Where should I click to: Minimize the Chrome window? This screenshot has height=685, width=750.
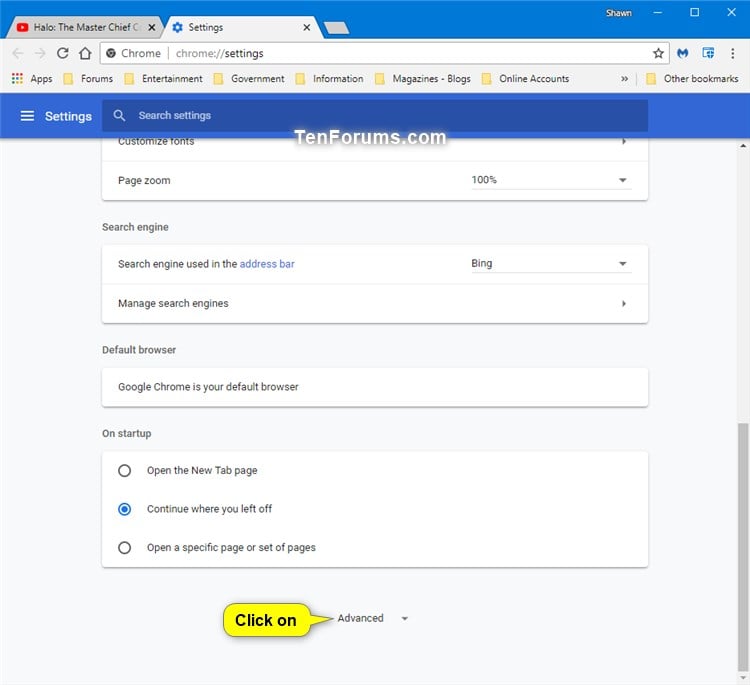pyautogui.click(x=658, y=12)
